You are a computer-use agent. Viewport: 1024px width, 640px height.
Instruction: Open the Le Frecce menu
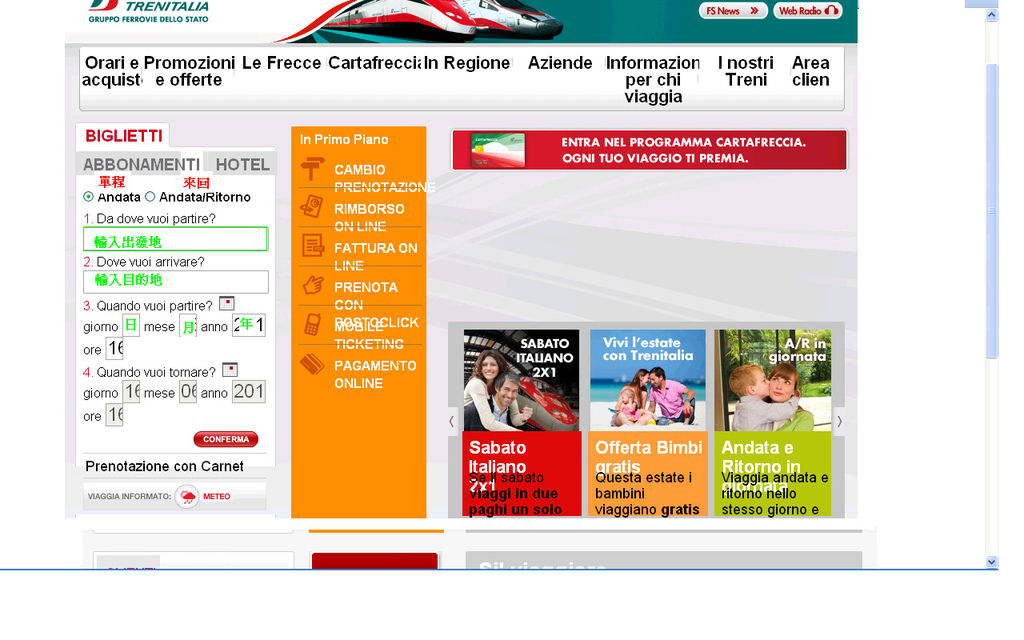pyautogui.click(x=281, y=63)
